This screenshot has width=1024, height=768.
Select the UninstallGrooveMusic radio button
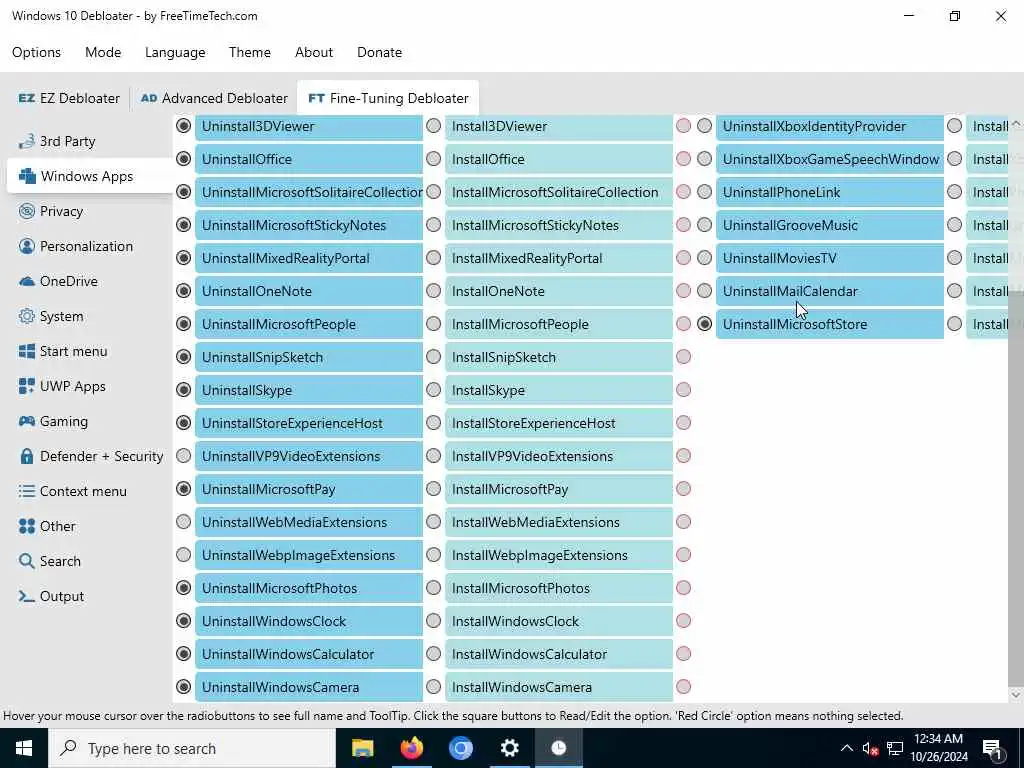tap(705, 225)
